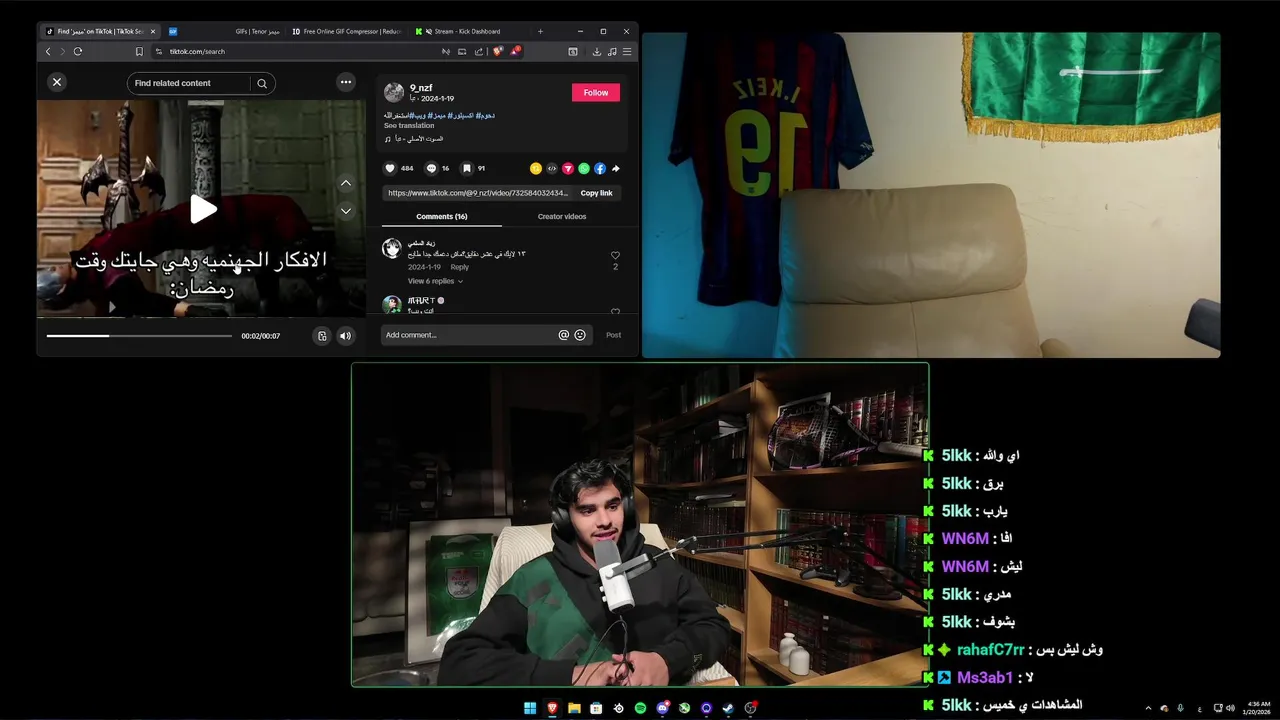Image resolution: width=1280 pixels, height=720 pixels.
Task: Bookmark this page in browser toolbar
Action: coord(139,51)
